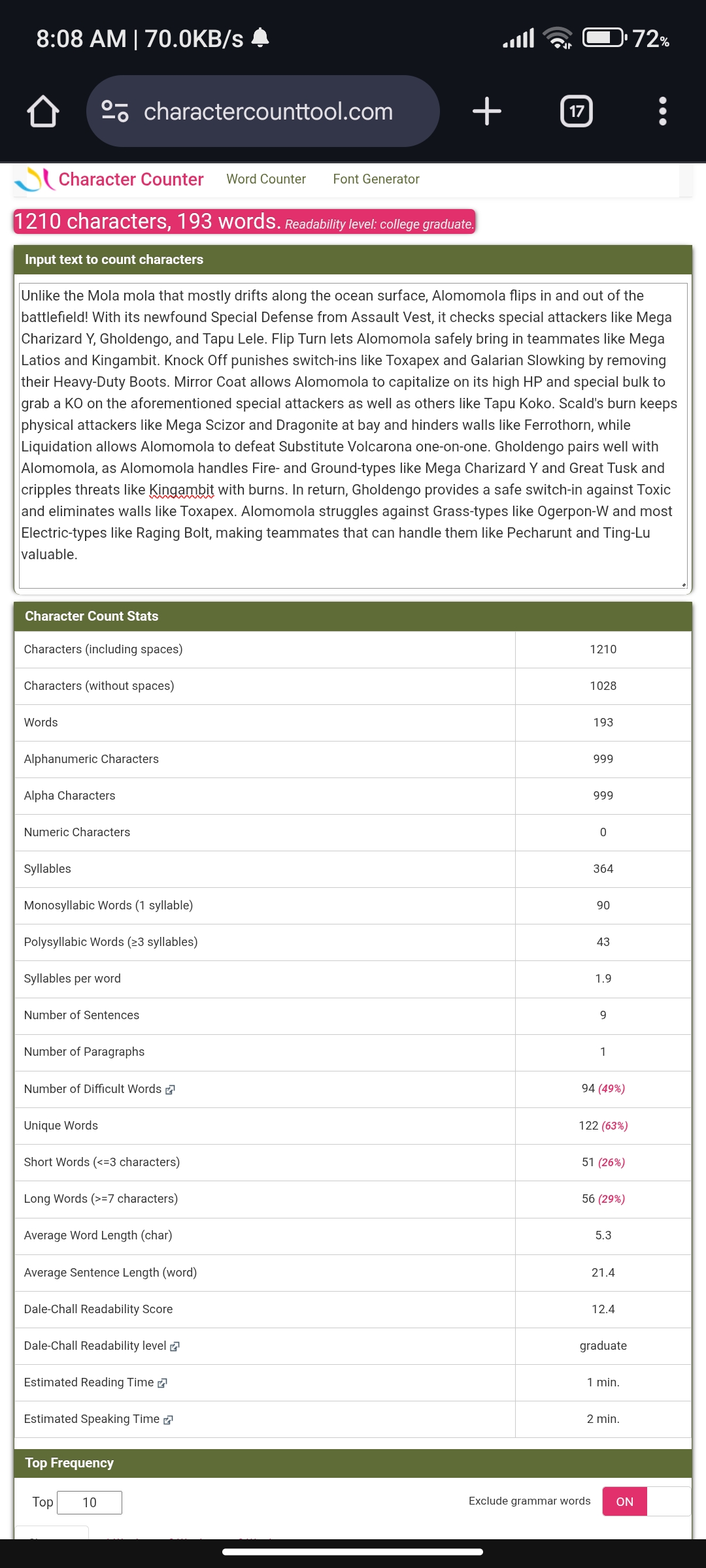Open a new tab with plus icon
The height and width of the screenshot is (1568, 706).
point(487,111)
